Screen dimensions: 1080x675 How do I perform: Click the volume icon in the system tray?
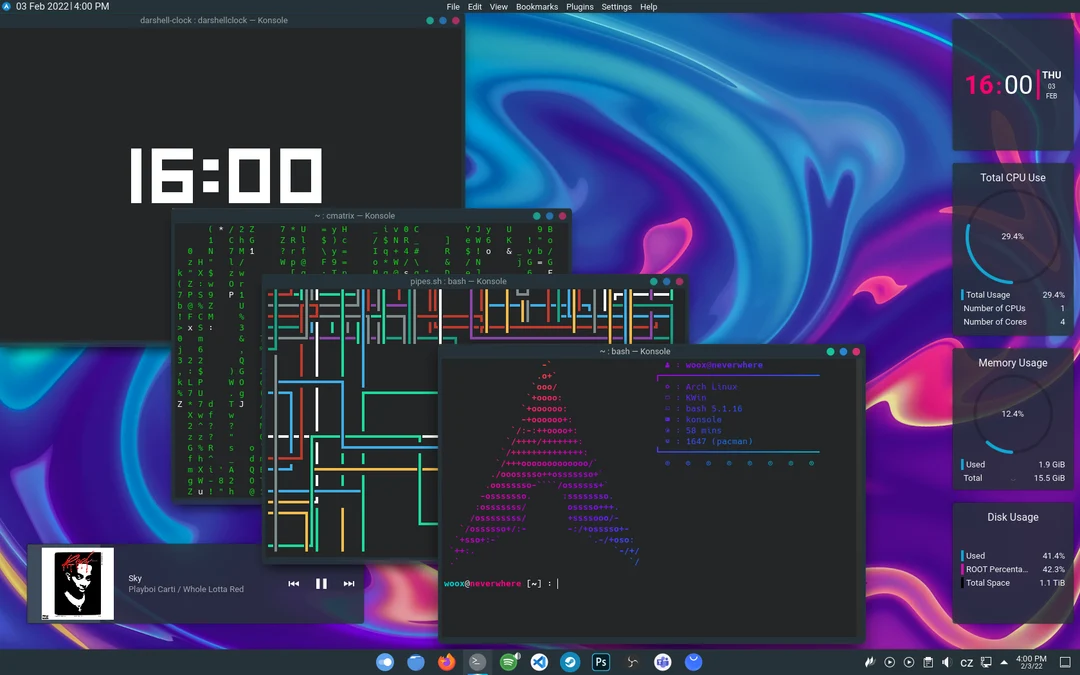click(x=946, y=662)
